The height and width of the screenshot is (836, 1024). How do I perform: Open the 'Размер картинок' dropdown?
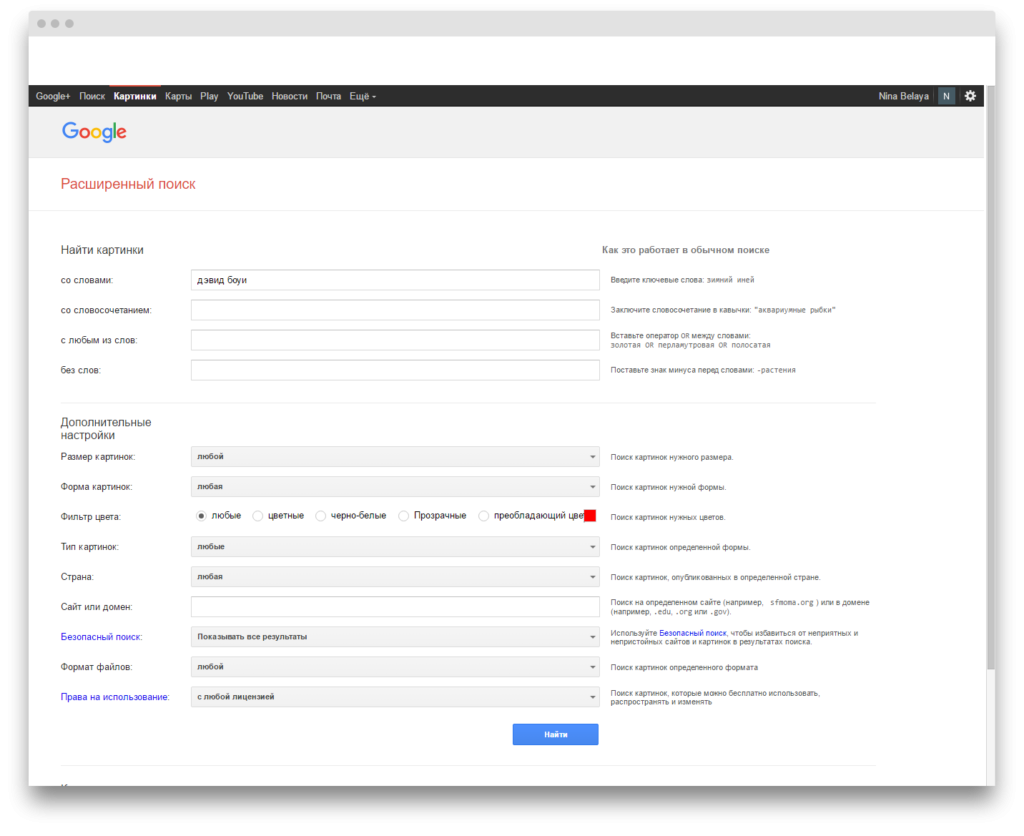[x=395, y=457]
